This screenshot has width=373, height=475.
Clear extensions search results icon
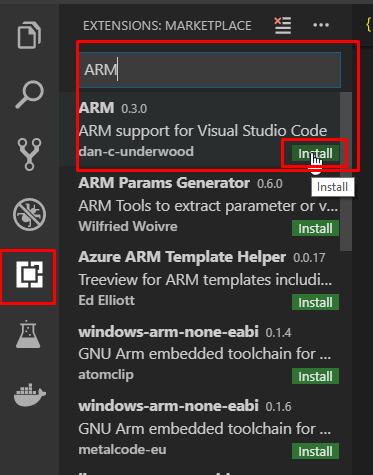coord(283,25)
